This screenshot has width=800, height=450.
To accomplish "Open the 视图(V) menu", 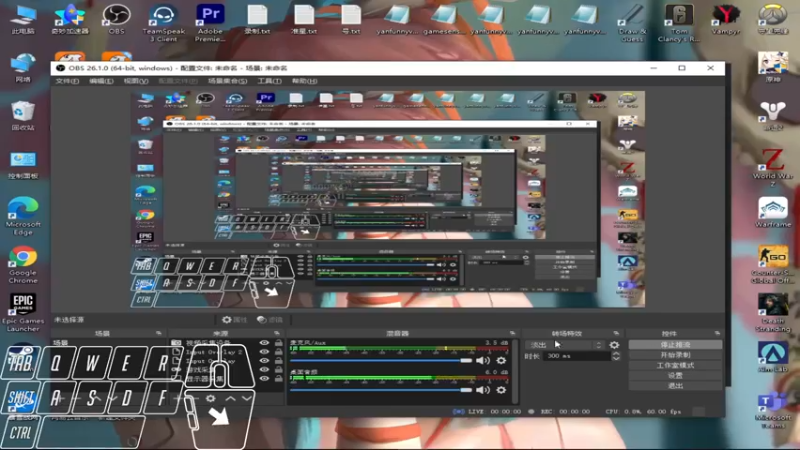I will pos(136,81).
